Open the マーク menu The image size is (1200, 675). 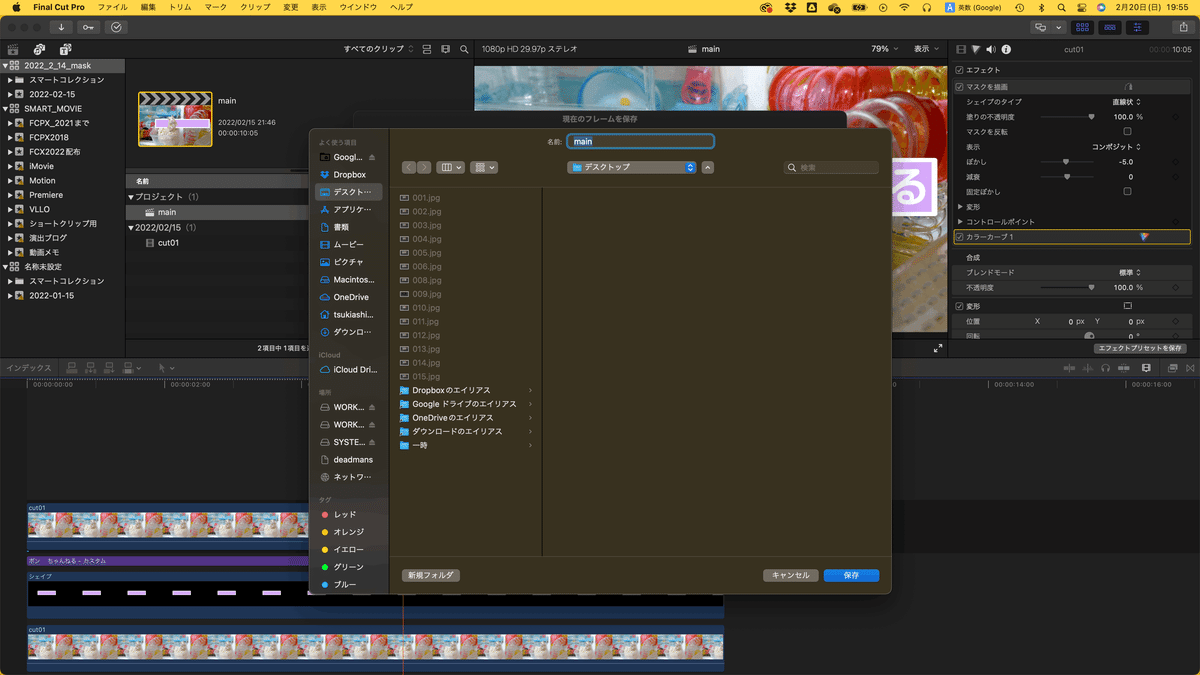click(x=215, y=7)
